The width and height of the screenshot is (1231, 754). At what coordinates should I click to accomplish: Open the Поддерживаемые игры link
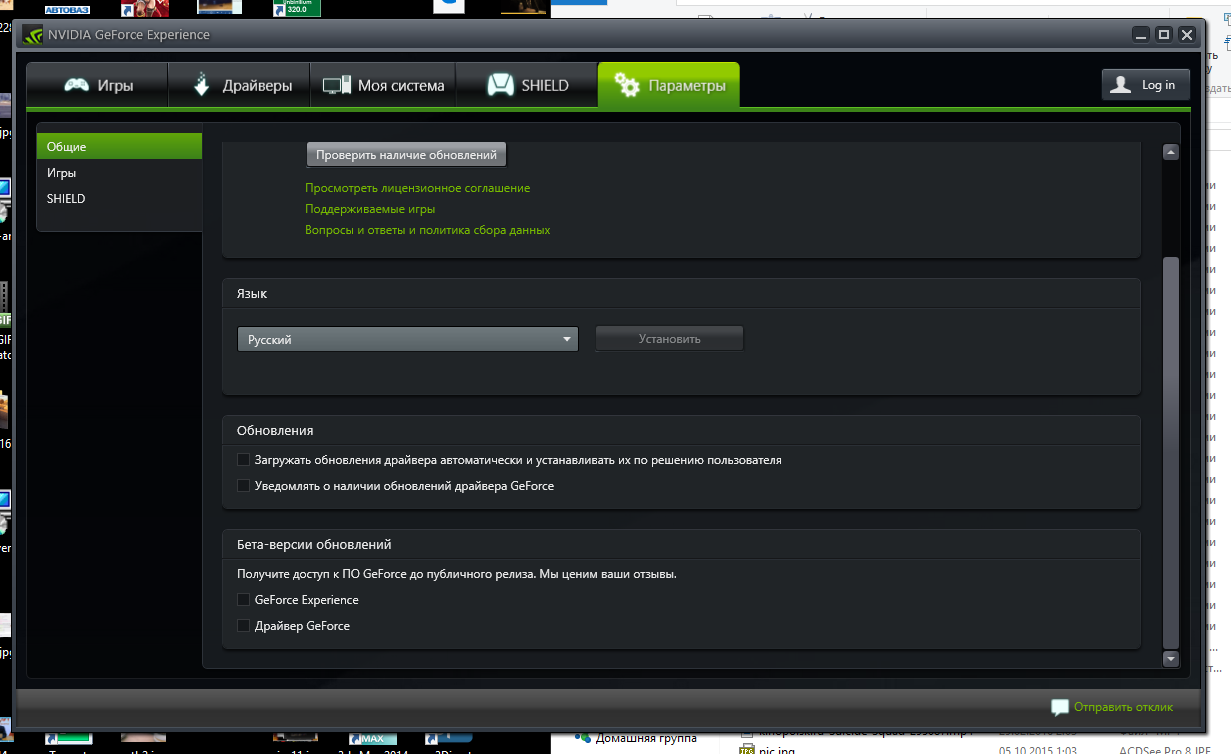click(x=370, y=209)
